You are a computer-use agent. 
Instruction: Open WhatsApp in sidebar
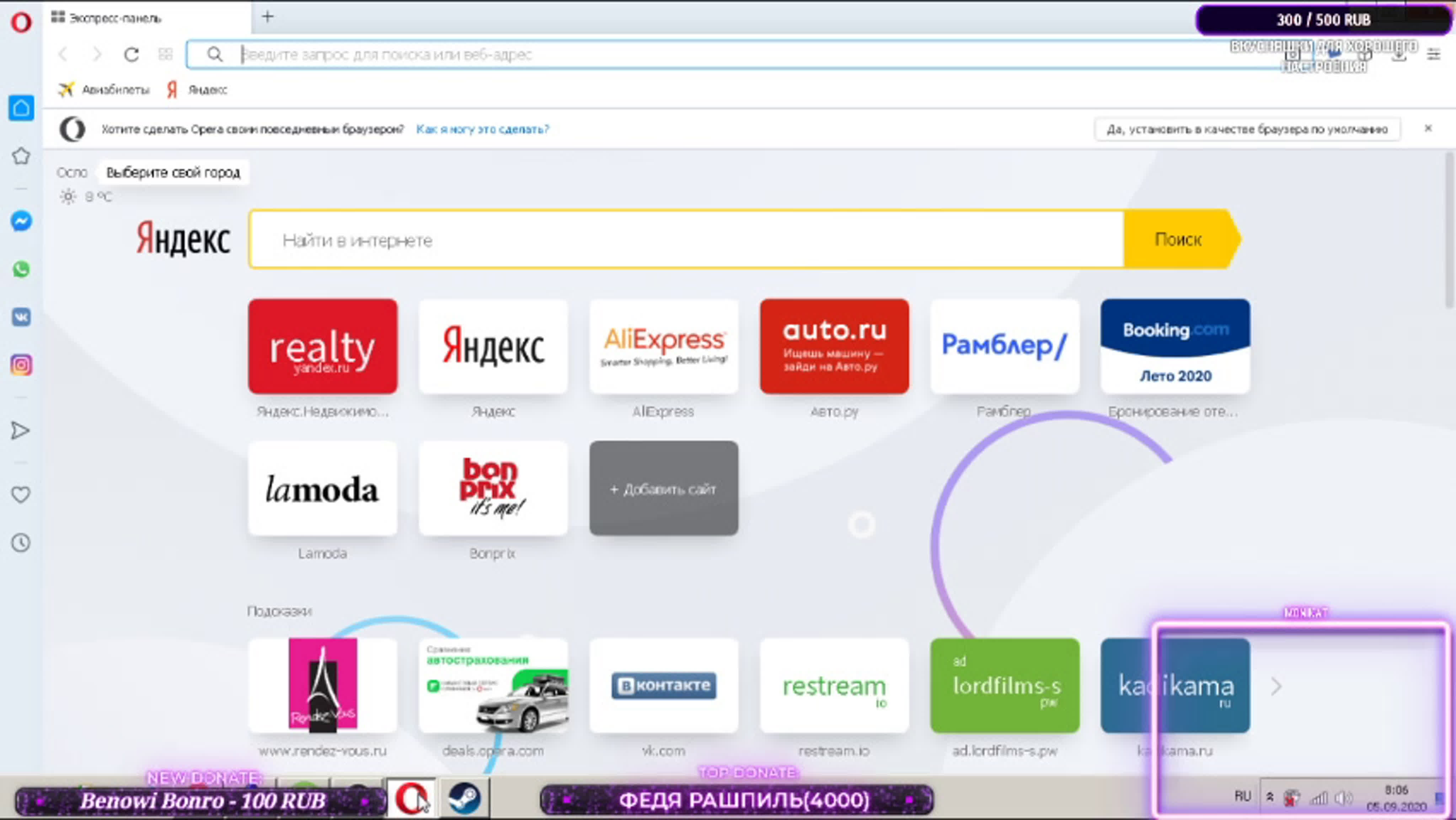pos(21,269)
